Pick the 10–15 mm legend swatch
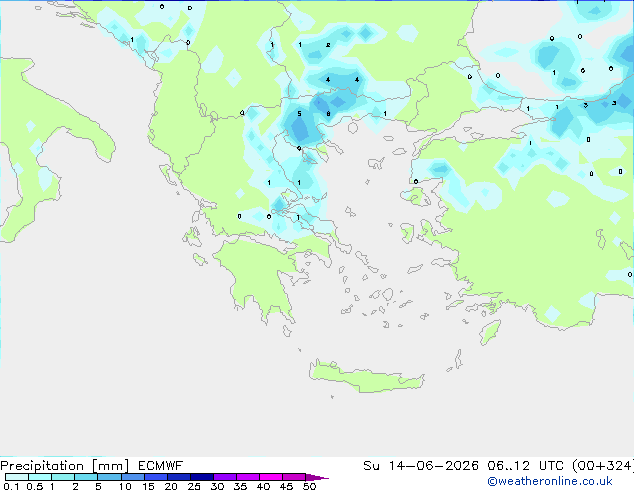 coord(132,477)
